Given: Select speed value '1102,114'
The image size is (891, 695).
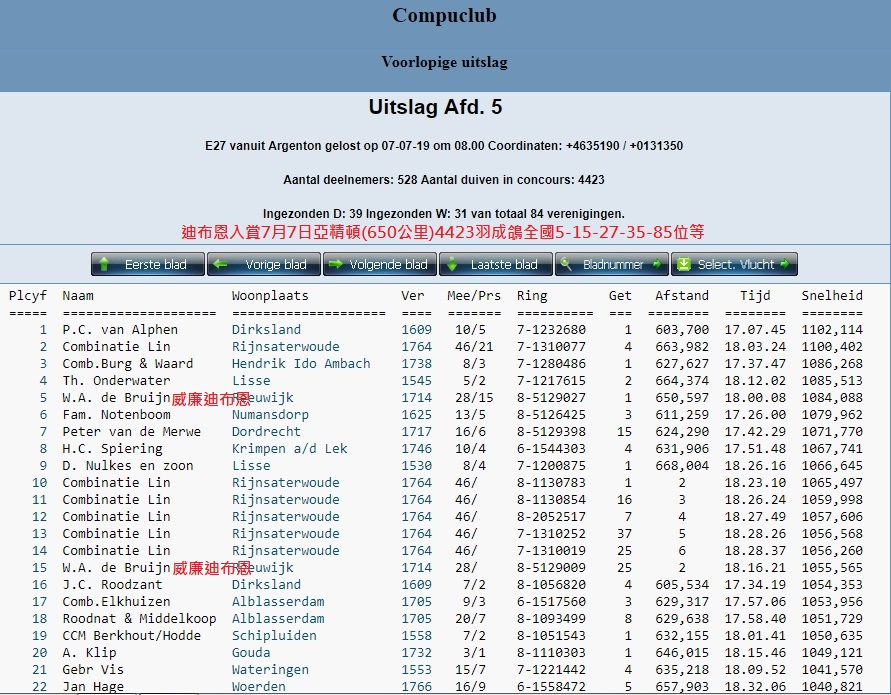Looking at the screenshot, I should pyautogui.click(x=832, y=330).
